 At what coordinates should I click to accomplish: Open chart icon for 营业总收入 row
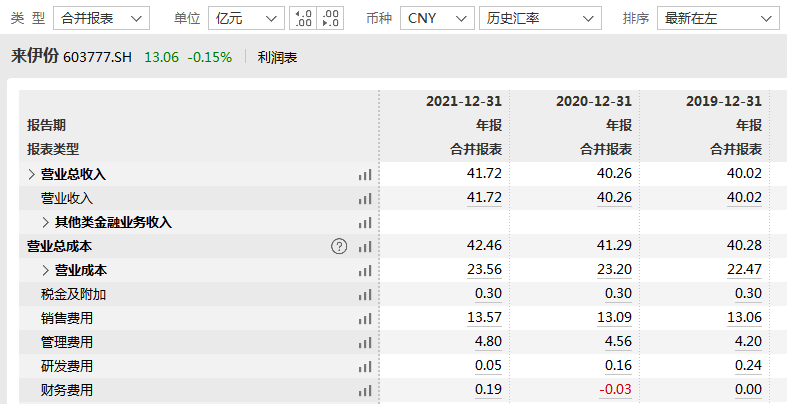[365, 174]
